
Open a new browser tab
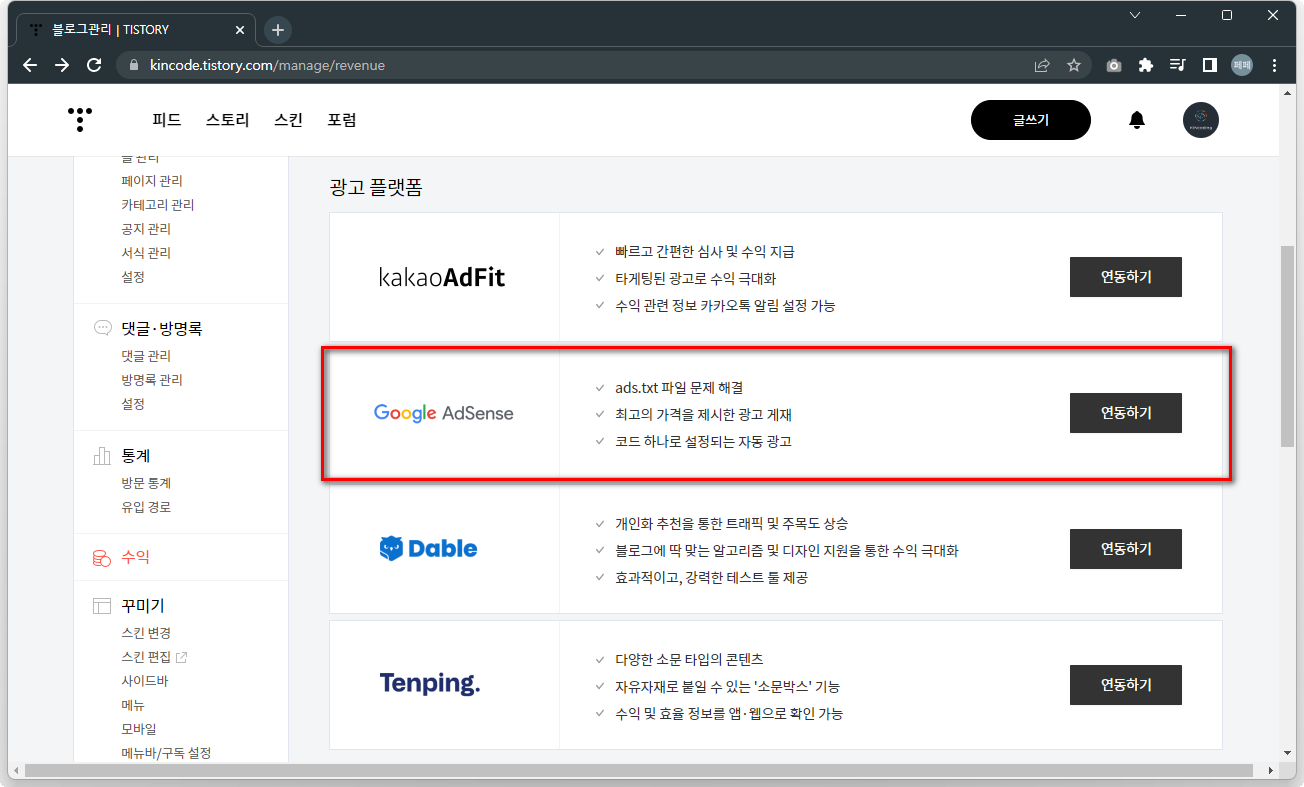pyautogui.click(x=278, y=30)
